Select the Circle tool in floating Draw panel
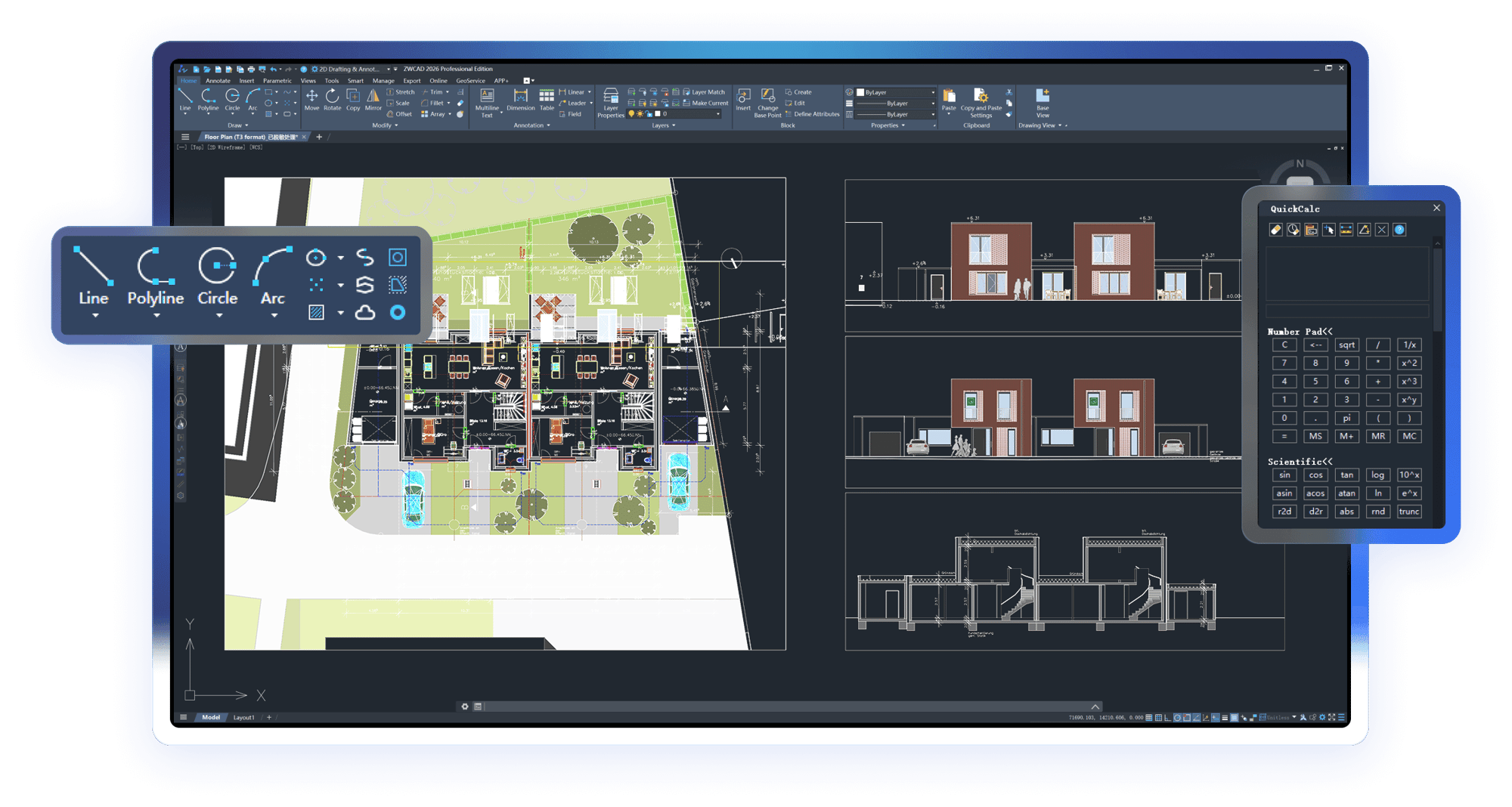The image size is (1512, 807). (217, 277)
